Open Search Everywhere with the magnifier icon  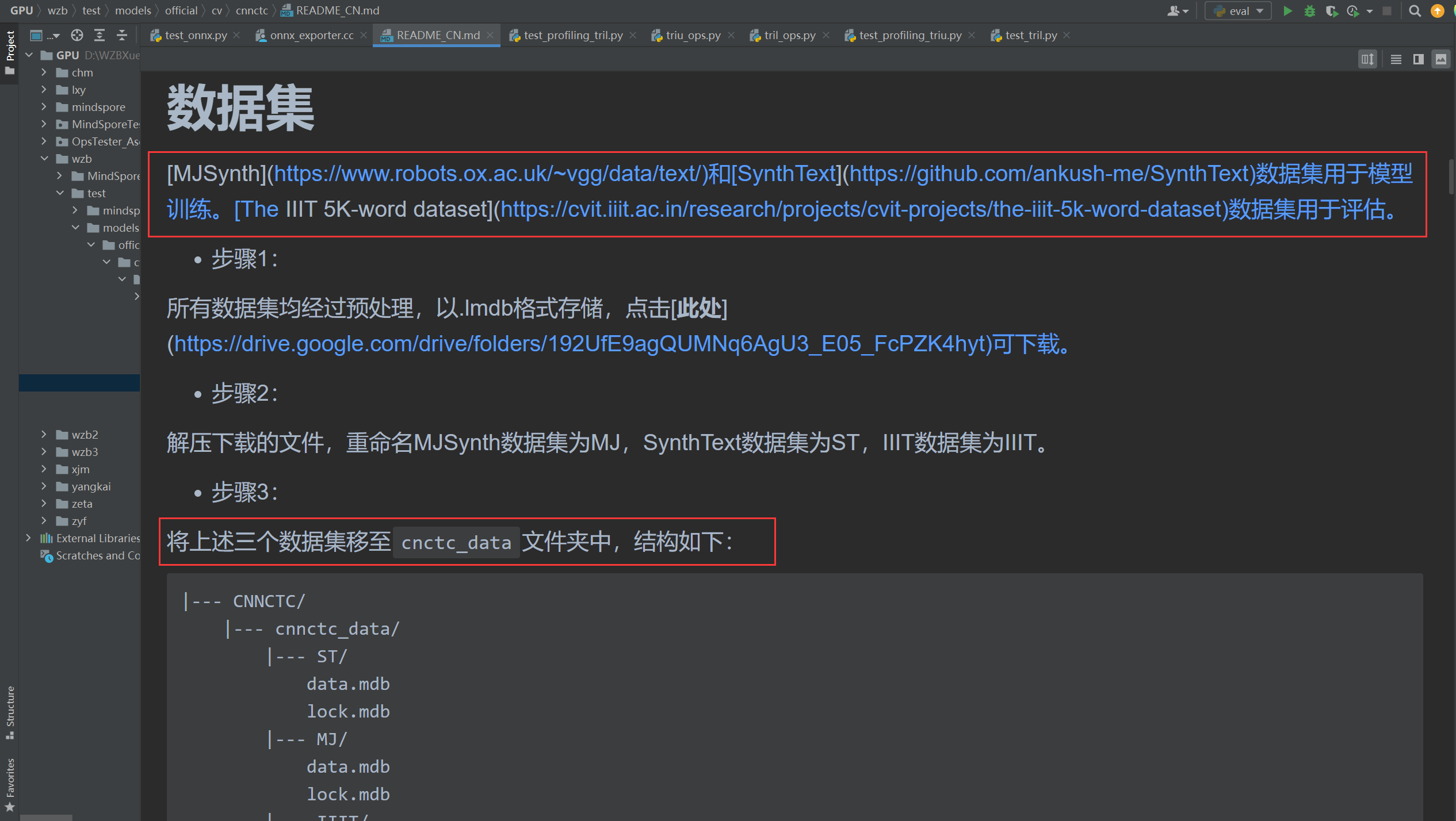click(x=1415, y=11)
